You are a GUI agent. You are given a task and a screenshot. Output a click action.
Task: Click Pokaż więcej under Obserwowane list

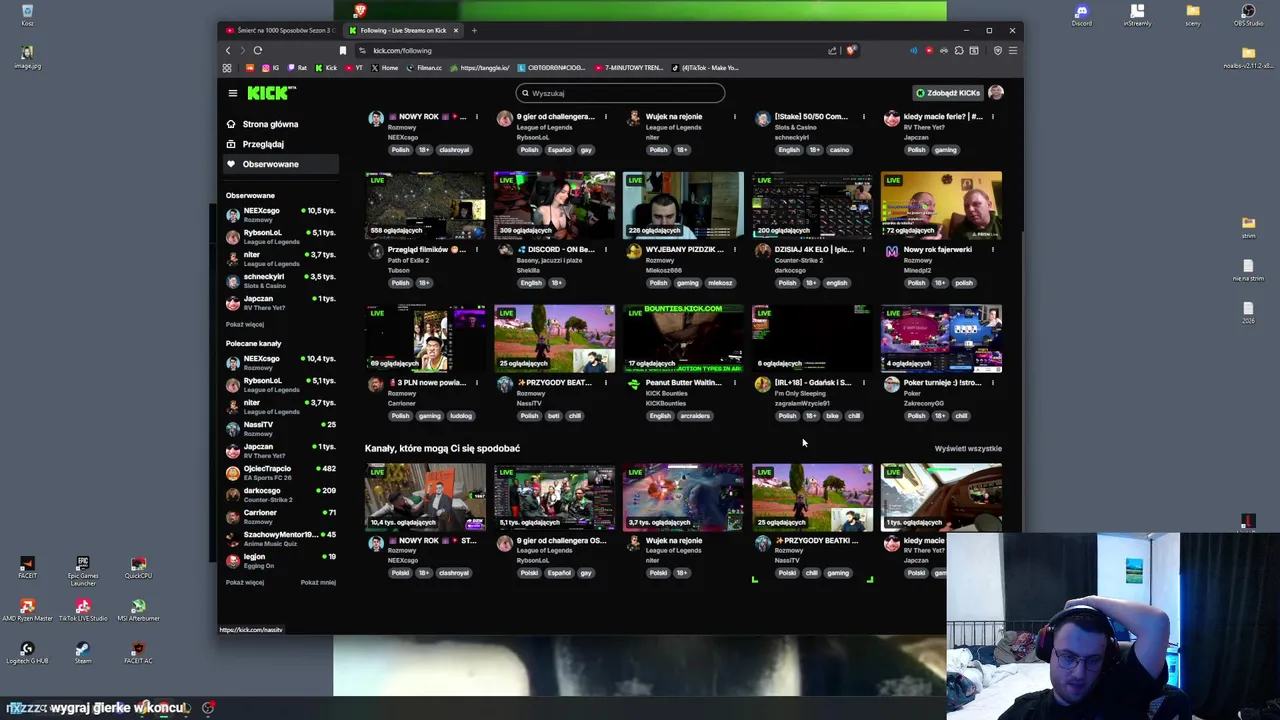click(245, 325)
